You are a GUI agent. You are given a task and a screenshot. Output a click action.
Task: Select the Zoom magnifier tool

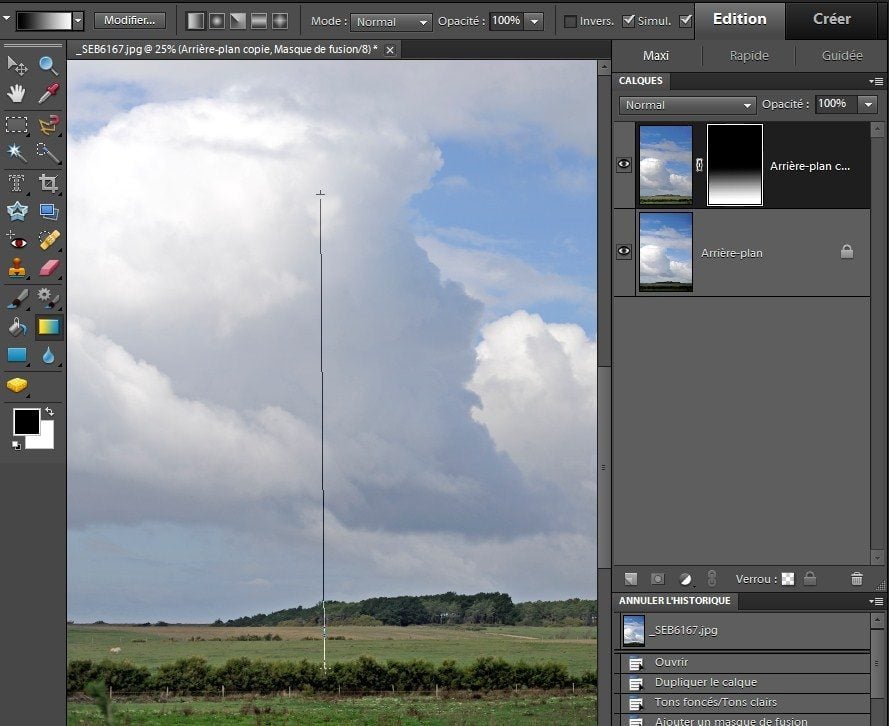(x=48, y=66)
